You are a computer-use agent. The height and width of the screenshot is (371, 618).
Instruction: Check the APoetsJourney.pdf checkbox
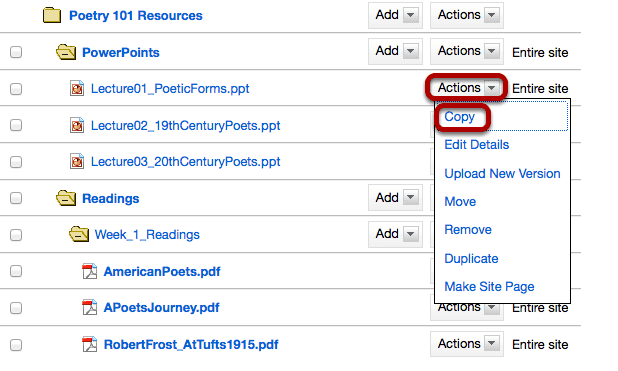click(16, 308)
